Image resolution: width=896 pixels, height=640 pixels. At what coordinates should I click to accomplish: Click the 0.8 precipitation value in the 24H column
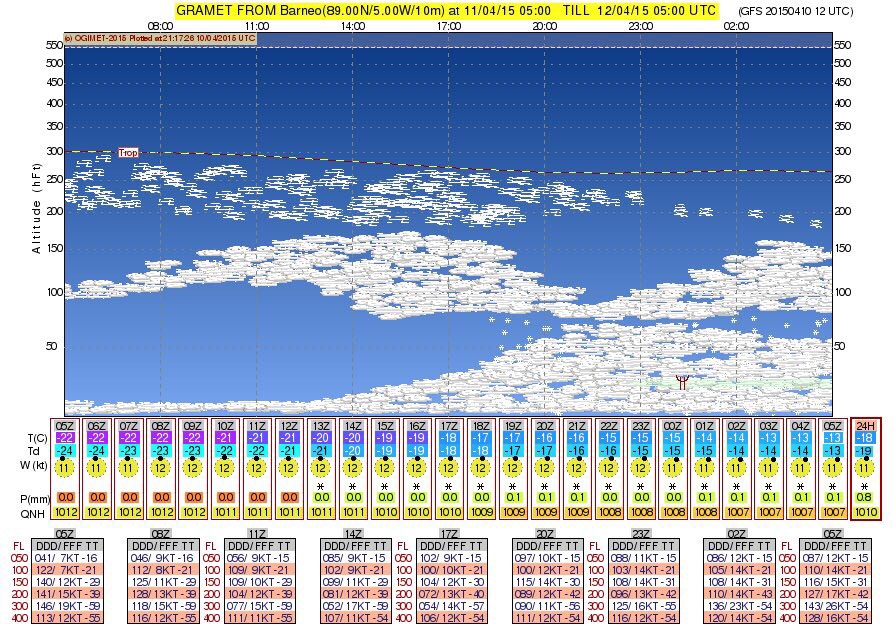coord(866,497)
